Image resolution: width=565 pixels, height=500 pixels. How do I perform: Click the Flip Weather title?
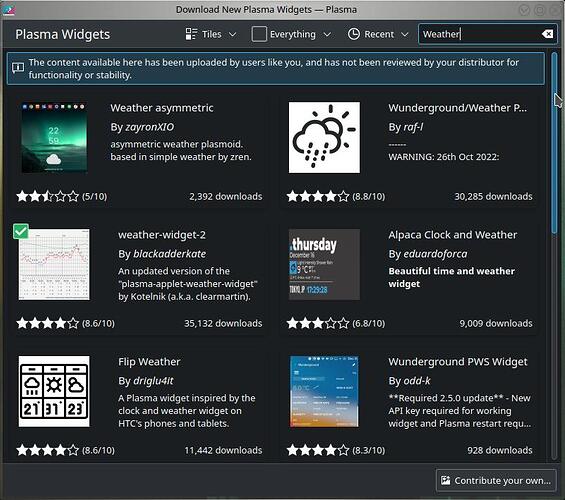tap(149, 362)
